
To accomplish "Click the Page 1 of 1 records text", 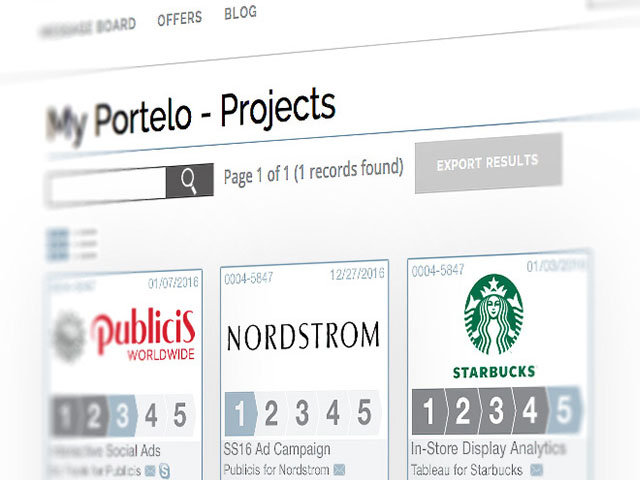I will (313, 171).
